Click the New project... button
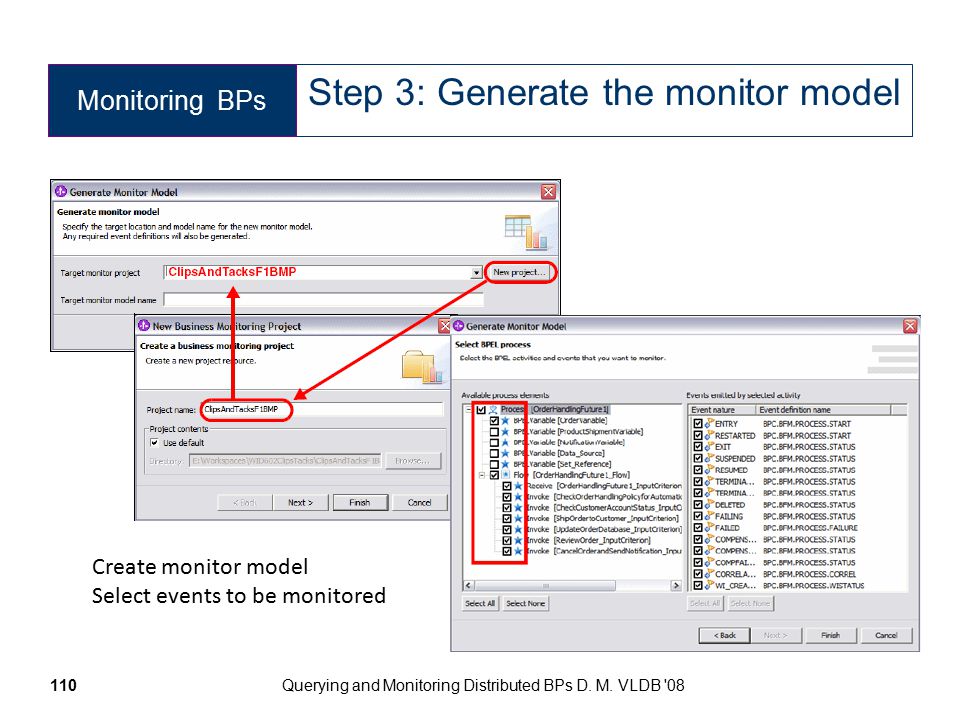 (x=520, y=272)
